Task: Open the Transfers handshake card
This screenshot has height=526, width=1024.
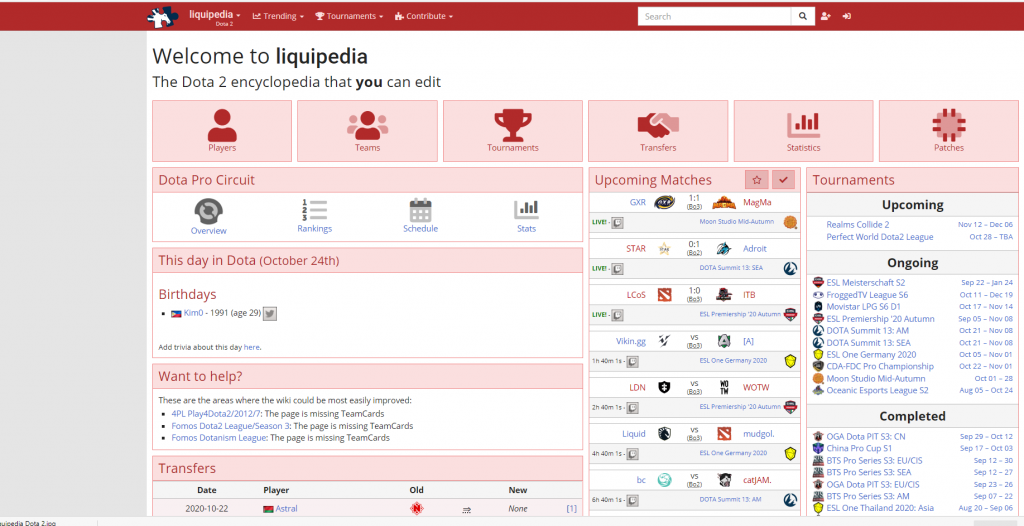Action: pyautogui.click(x=658, y=131)
